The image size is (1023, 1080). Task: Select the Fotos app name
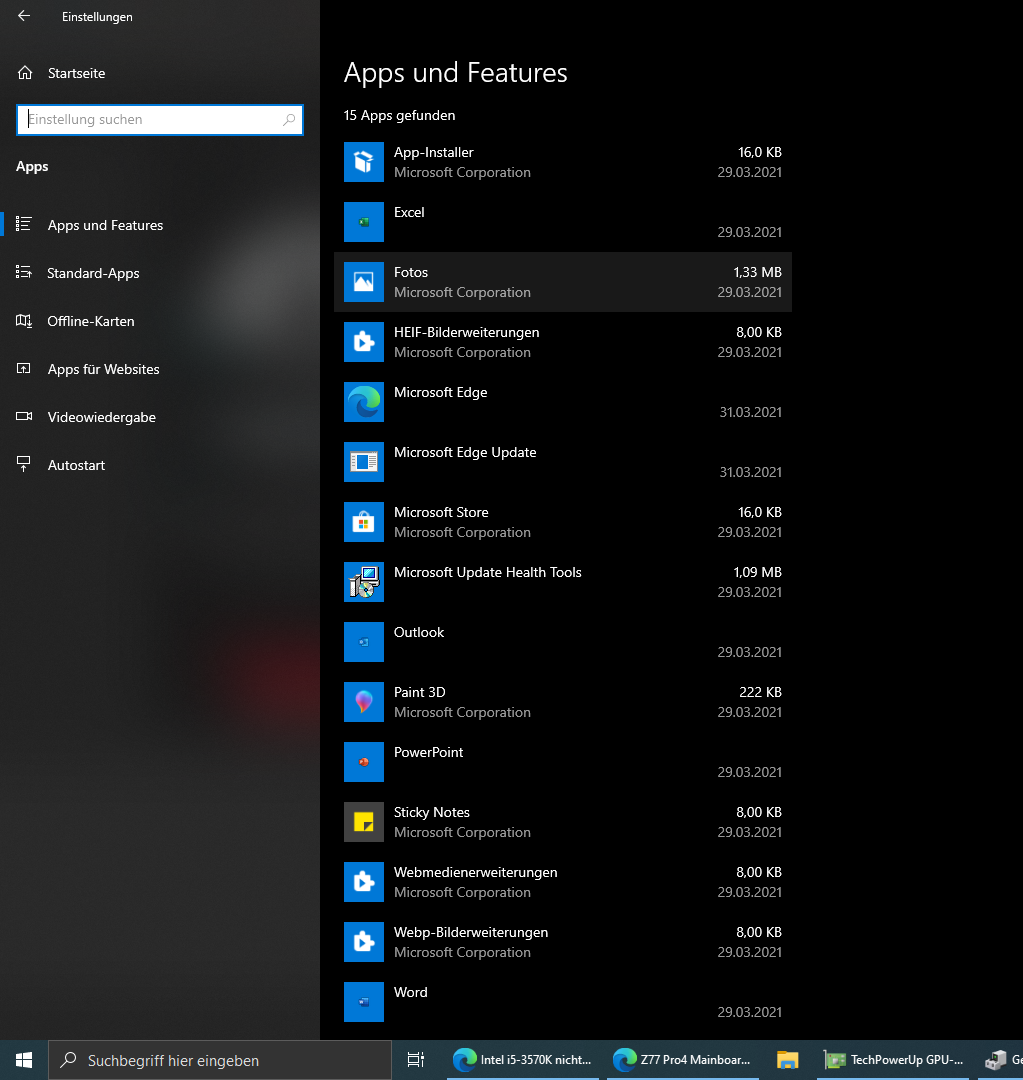[411, 272]
